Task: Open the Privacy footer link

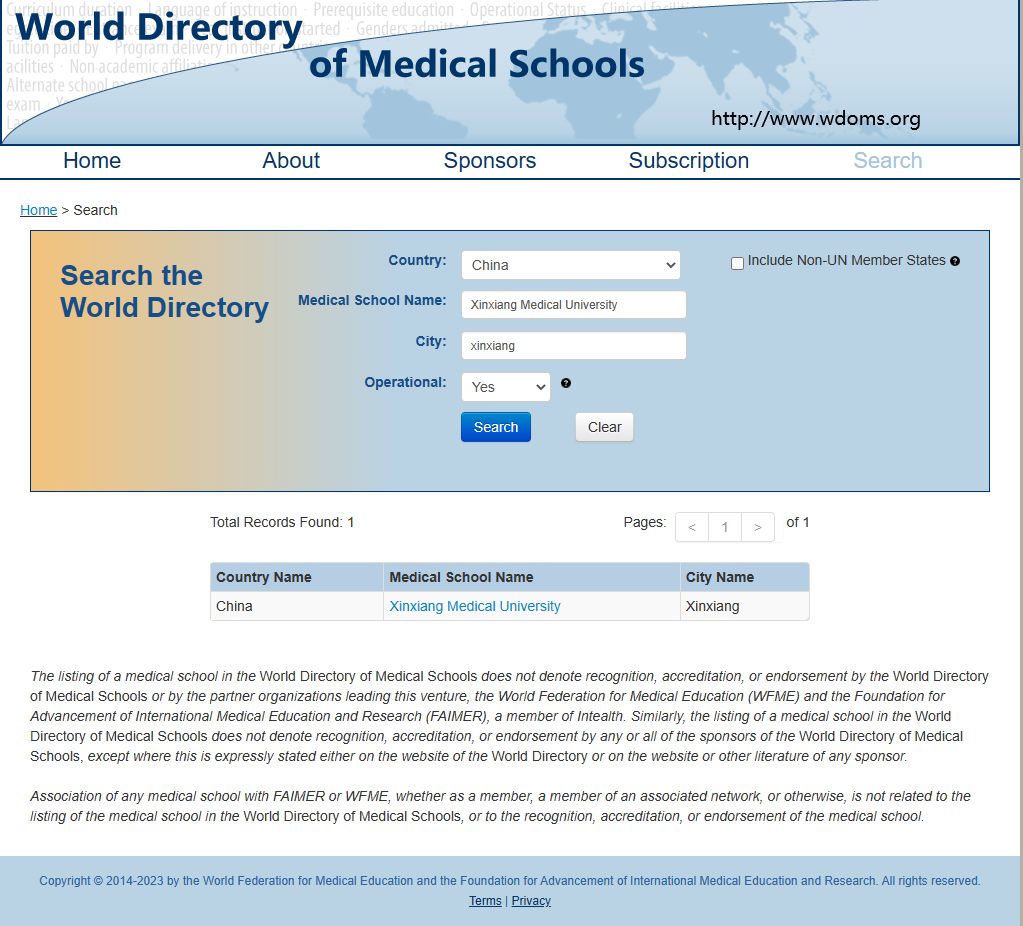Action: pos(531,901)
